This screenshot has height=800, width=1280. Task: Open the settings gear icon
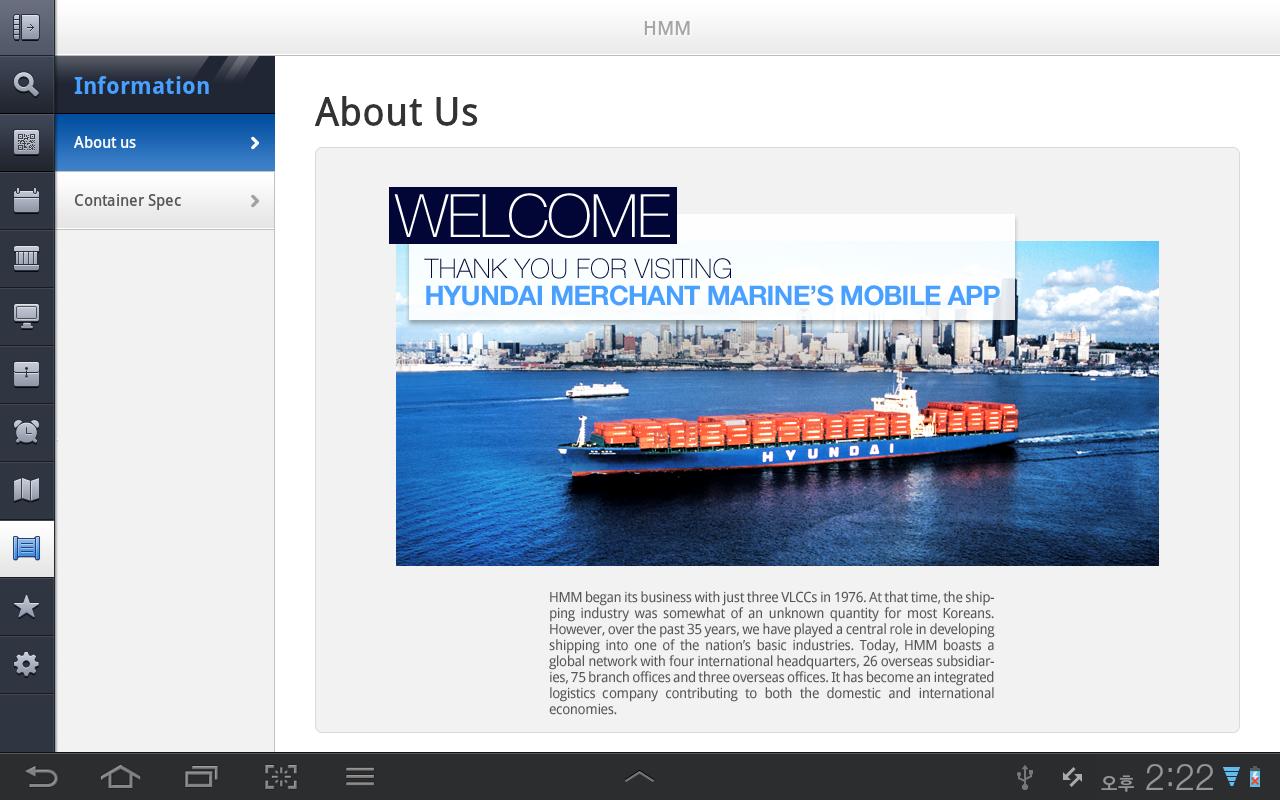click(x=27, y=664)
